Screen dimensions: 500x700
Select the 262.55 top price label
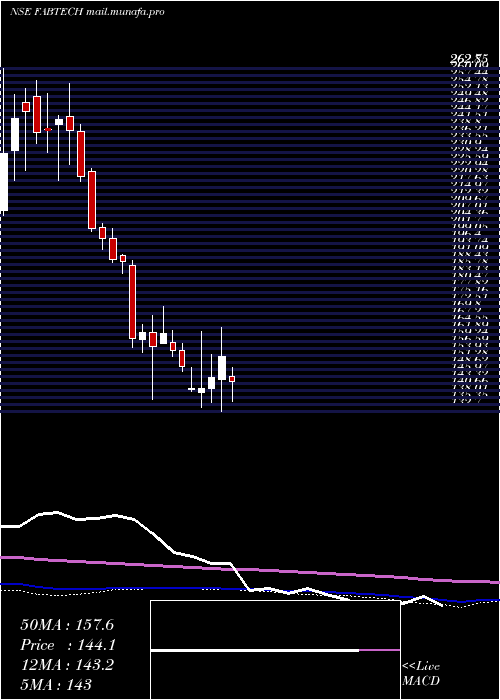click(x=468, y=59)
